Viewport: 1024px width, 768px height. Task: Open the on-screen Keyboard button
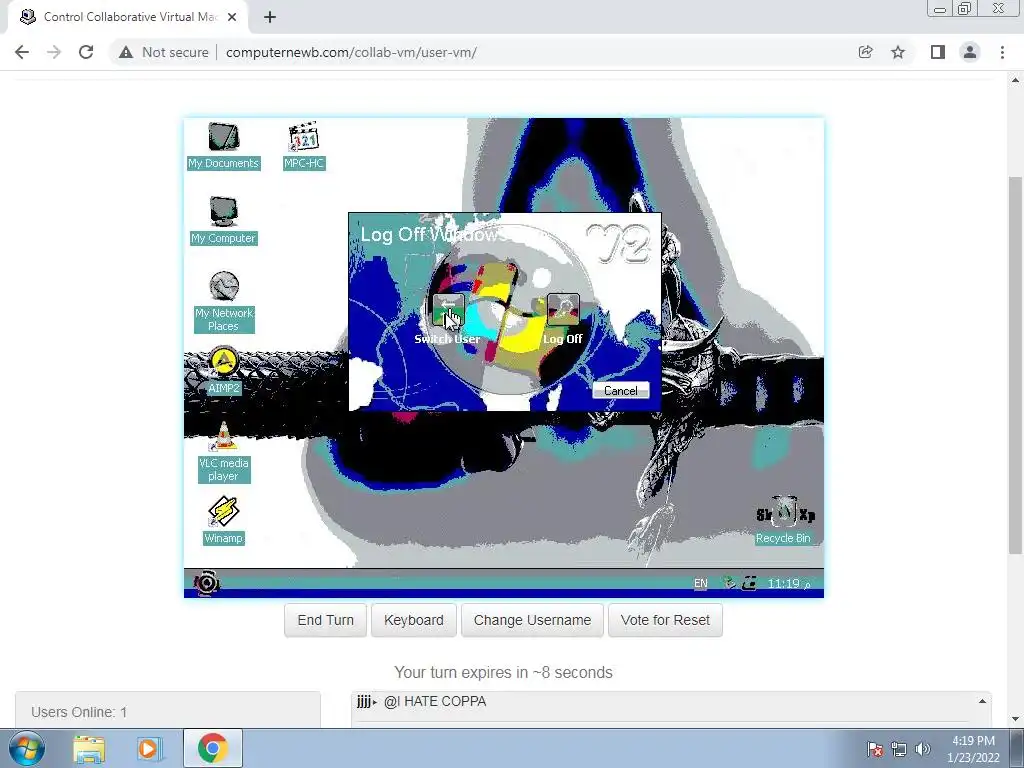tap(413, 620)
